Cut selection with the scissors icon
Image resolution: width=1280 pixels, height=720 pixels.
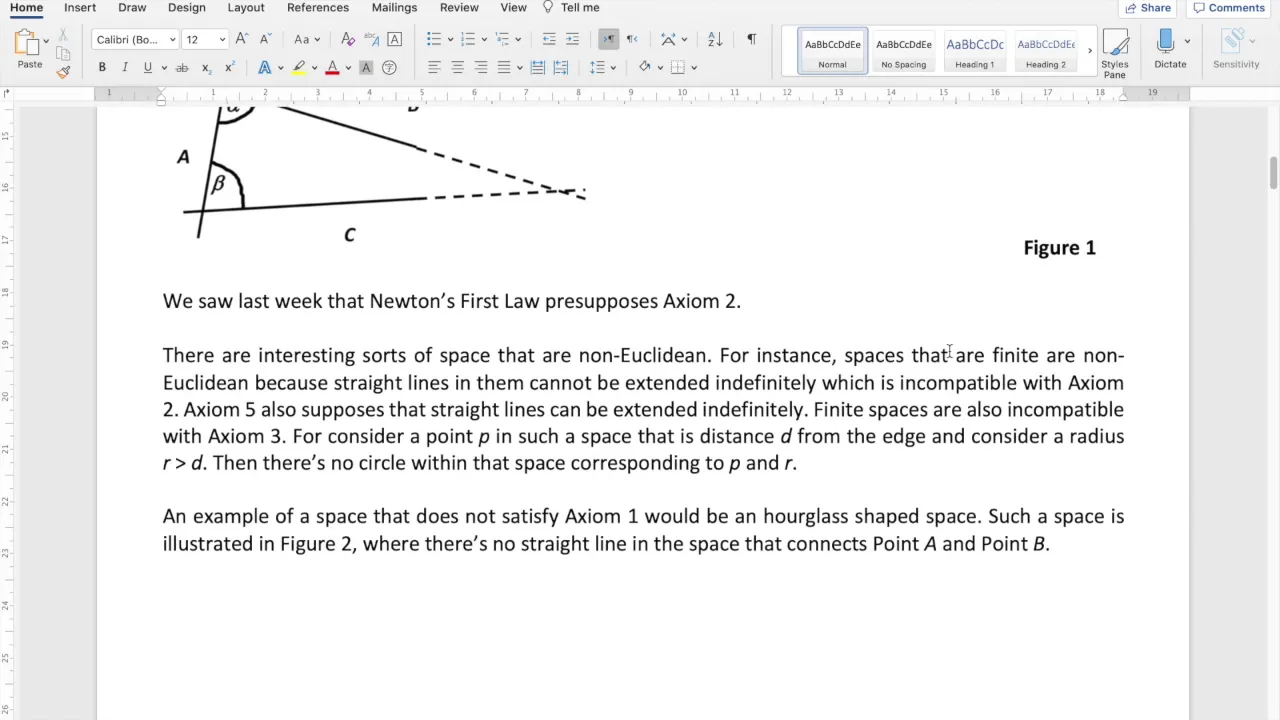coord(63,36)
